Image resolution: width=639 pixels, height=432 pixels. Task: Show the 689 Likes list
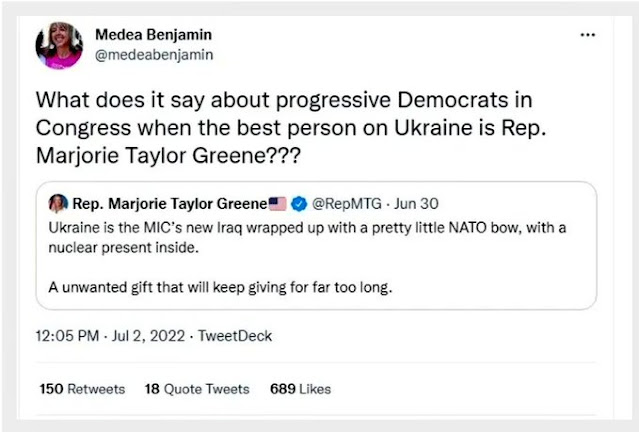(300, 388)
